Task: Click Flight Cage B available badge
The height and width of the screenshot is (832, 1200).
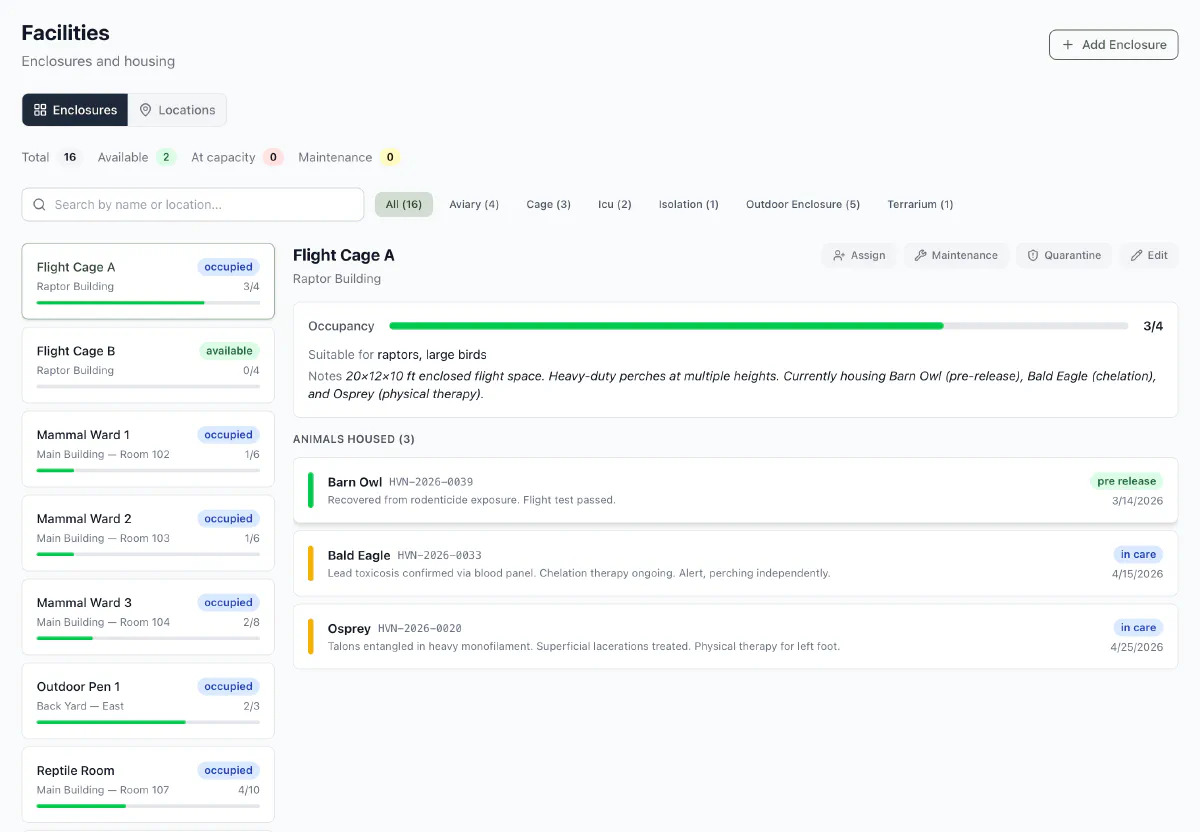Action: point(229,351)
